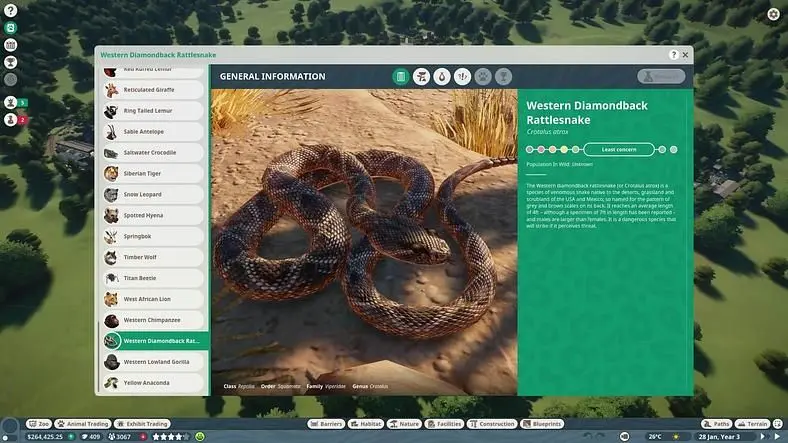
Task: Open the calendar-style sidebar icon
Action: coord(11,45)
